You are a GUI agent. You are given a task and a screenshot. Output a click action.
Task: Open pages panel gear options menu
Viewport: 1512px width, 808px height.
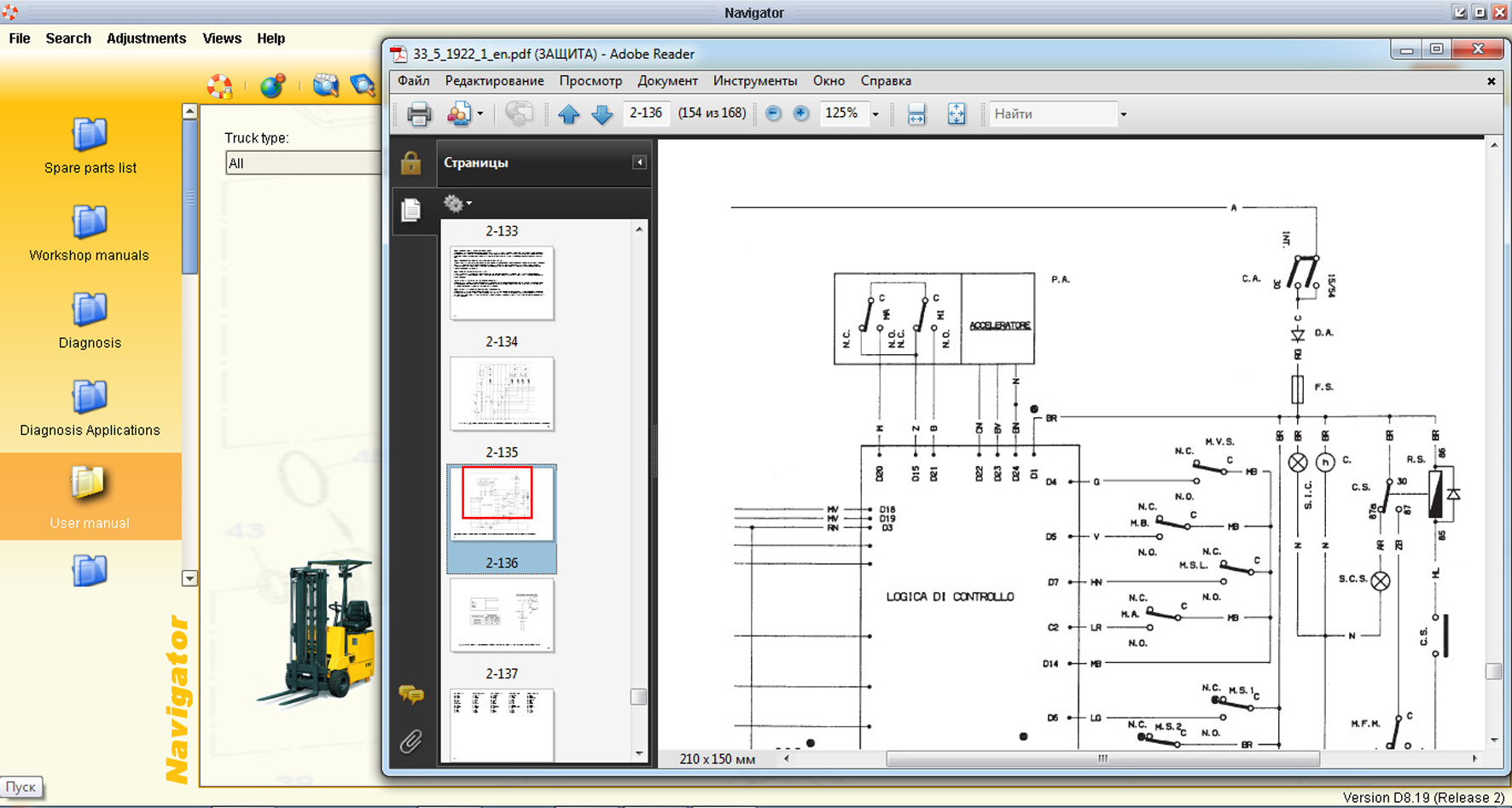(x=457, y=203)
